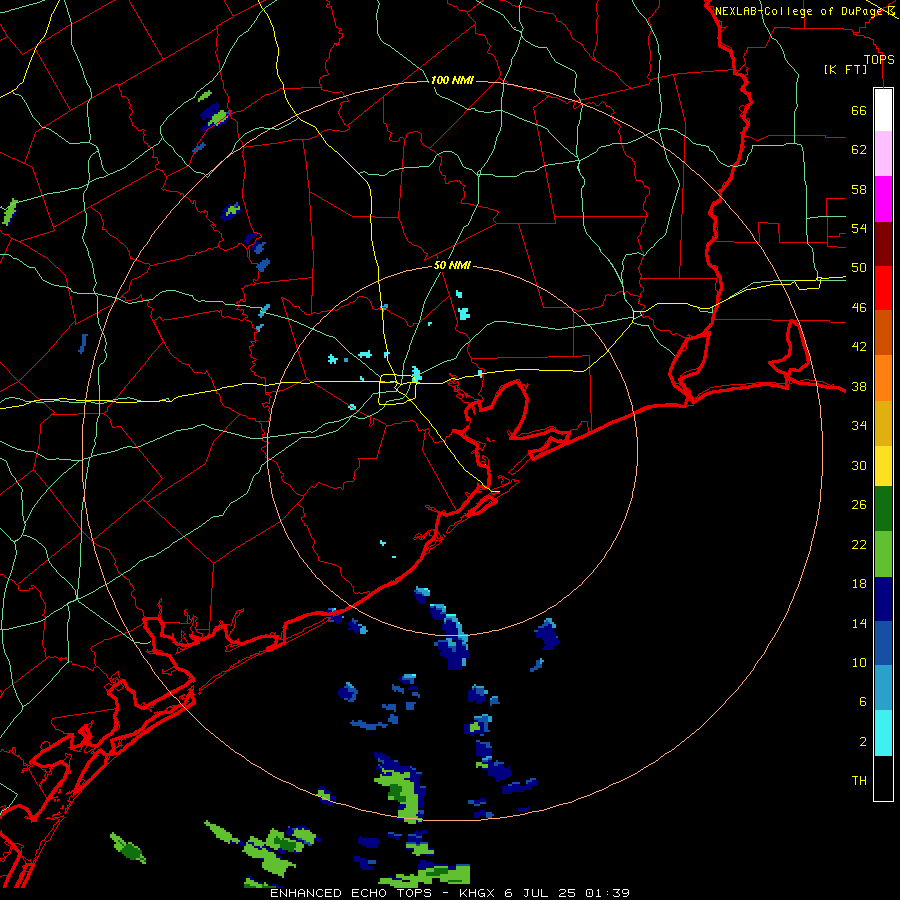900x900 pixels.
Task: Click the '6' scale value label
Action: coord(863,702)
